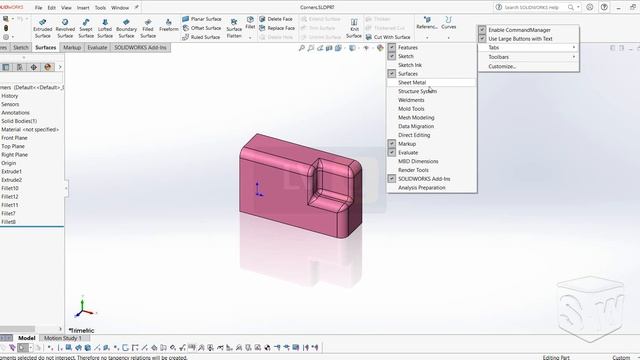Open the Fillet dropdown arrow

(x=250, y=38)
